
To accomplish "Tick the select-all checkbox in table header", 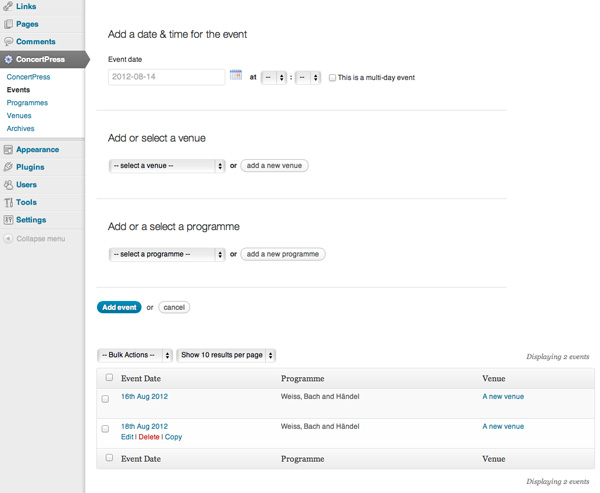I will click(109, 377).
